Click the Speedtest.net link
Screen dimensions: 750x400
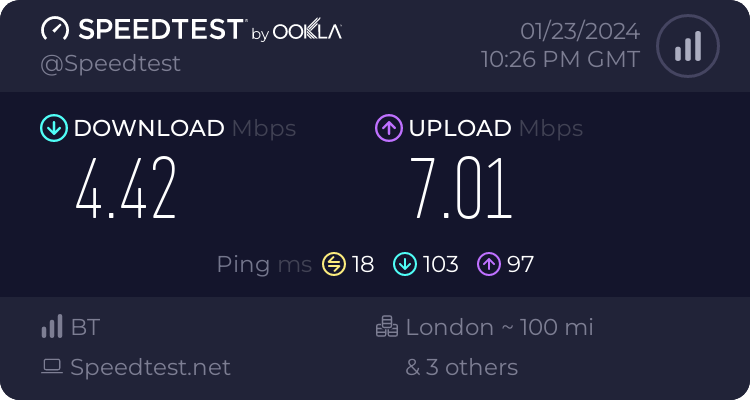pyautogui.click(x=150, y=367)
